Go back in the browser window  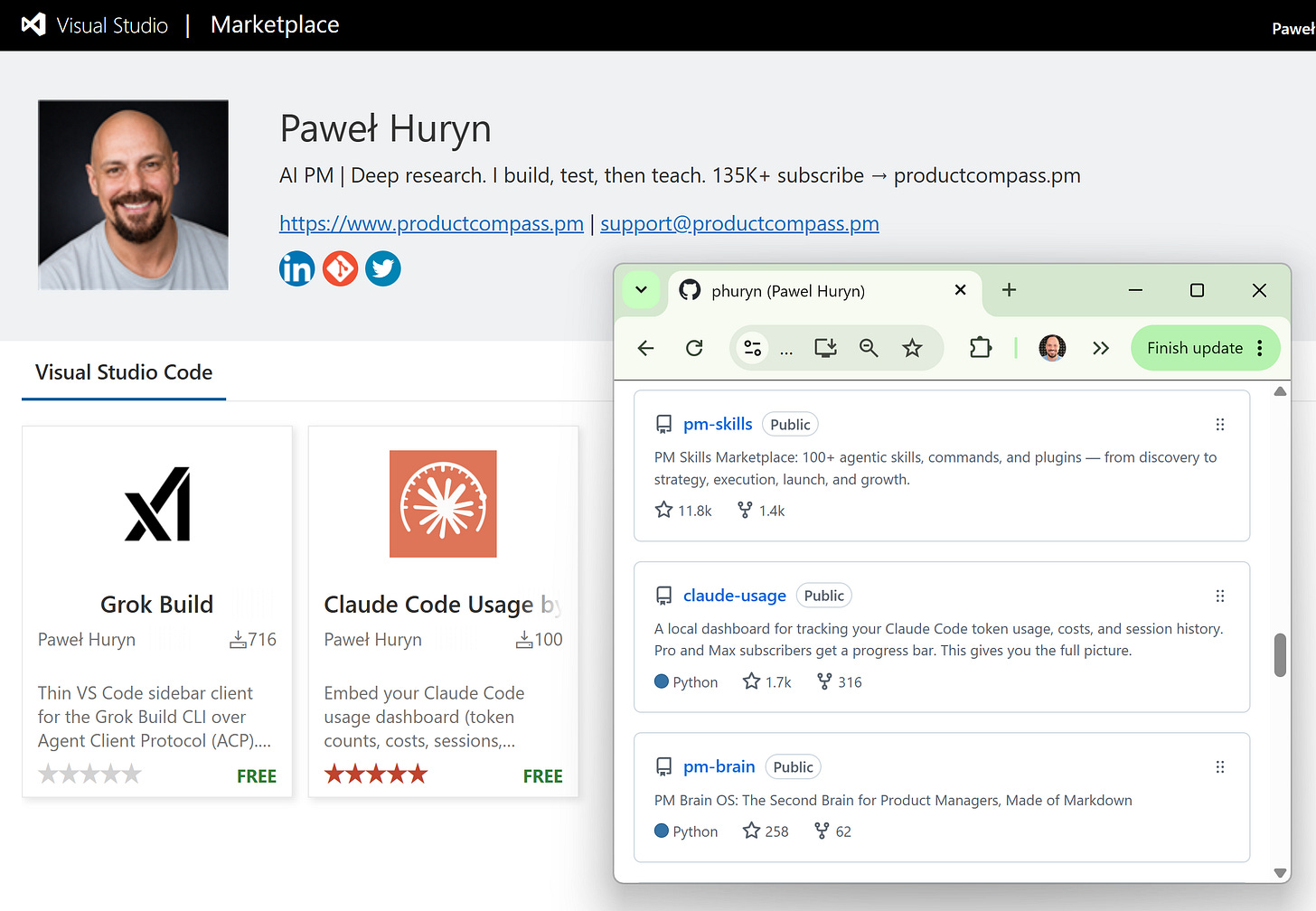pos(645,348)
